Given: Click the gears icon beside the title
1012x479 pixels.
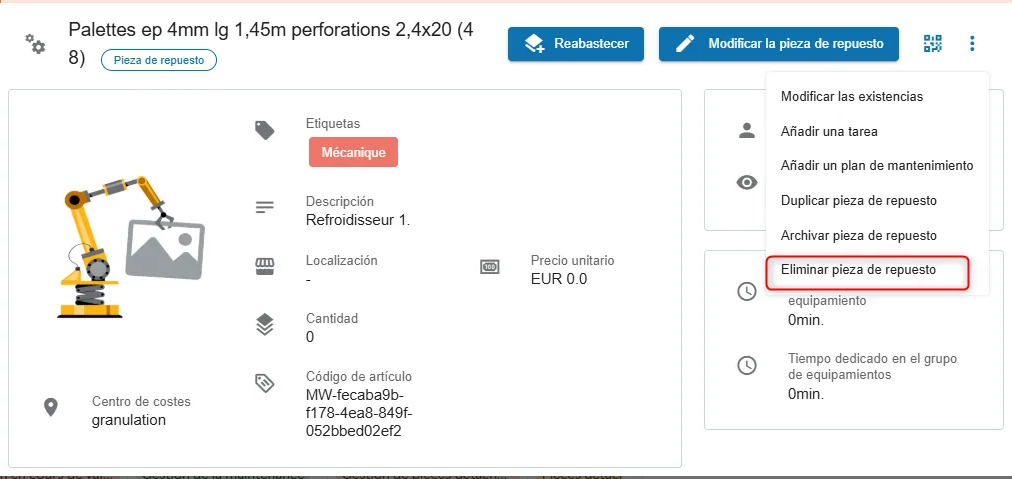Looking at the screenshot, I should (36, 43).
